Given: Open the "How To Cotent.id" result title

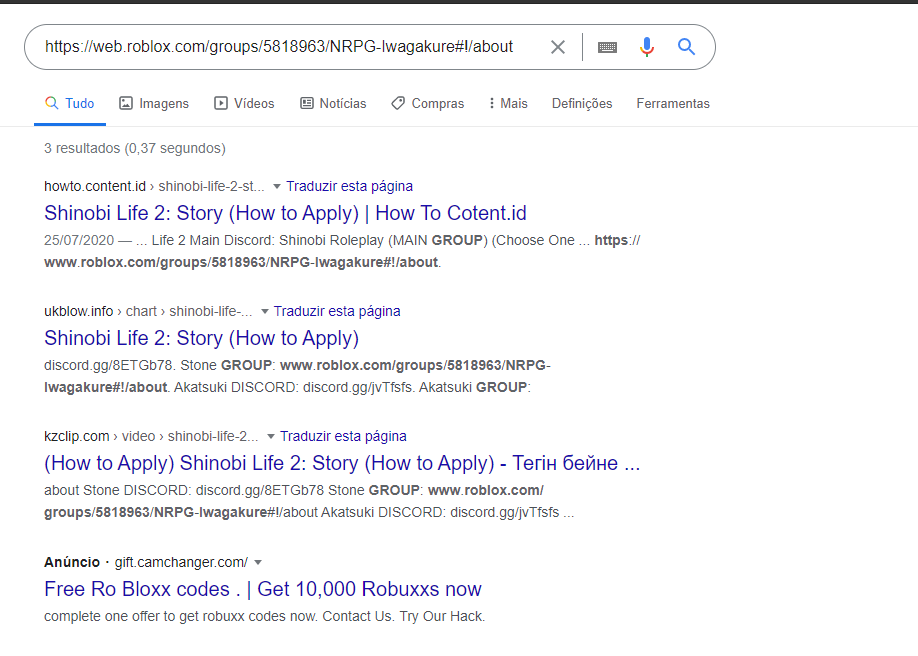Looking at the screenshot, I should (285, 213).
